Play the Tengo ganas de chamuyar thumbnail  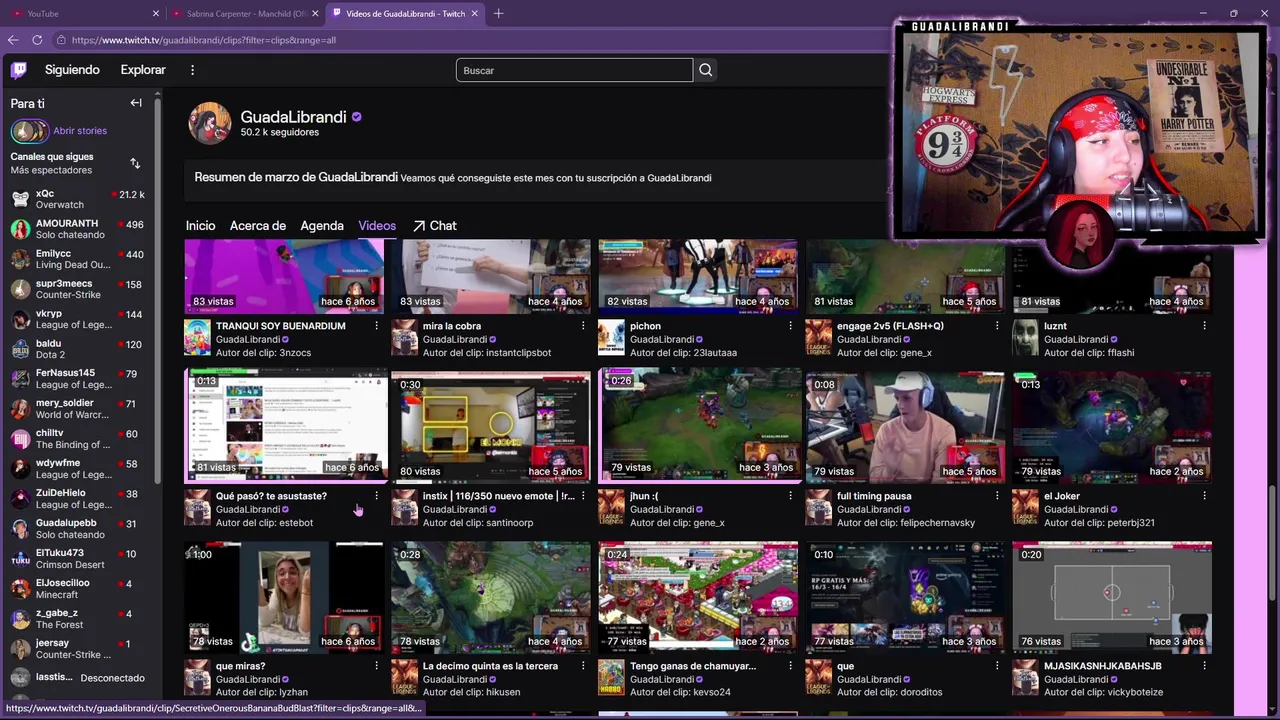click(x=698, y=596)
